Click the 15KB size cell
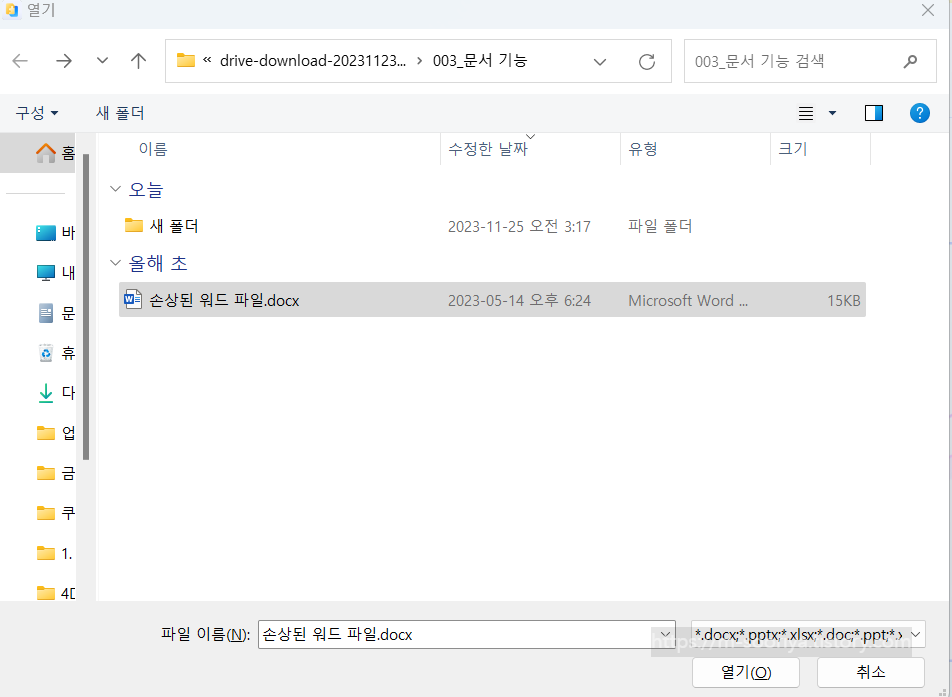This screenshot has width=952, height=697. (x=843, y=301)
